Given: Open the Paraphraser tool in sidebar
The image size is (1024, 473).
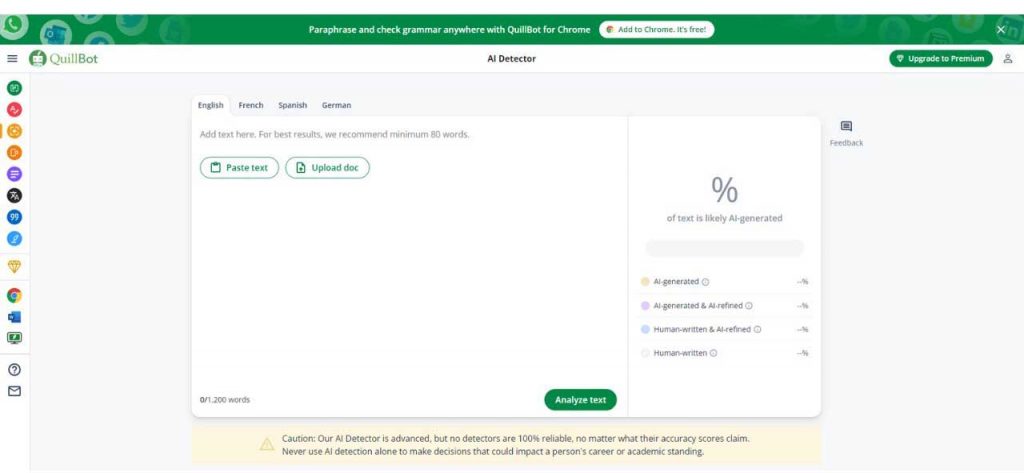Looking at the screenshot, I should pyautogui.click(x=14, y=88).
